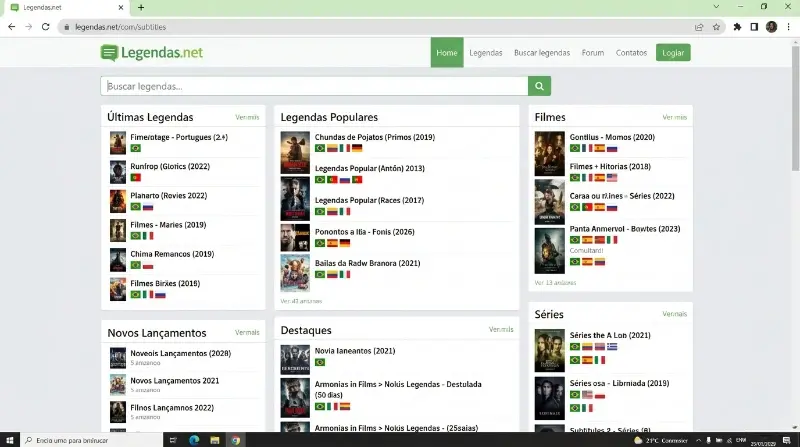Open Chima Remancos (2019) subtitle link
The image size is (800, 447).
tap(172, 254)
